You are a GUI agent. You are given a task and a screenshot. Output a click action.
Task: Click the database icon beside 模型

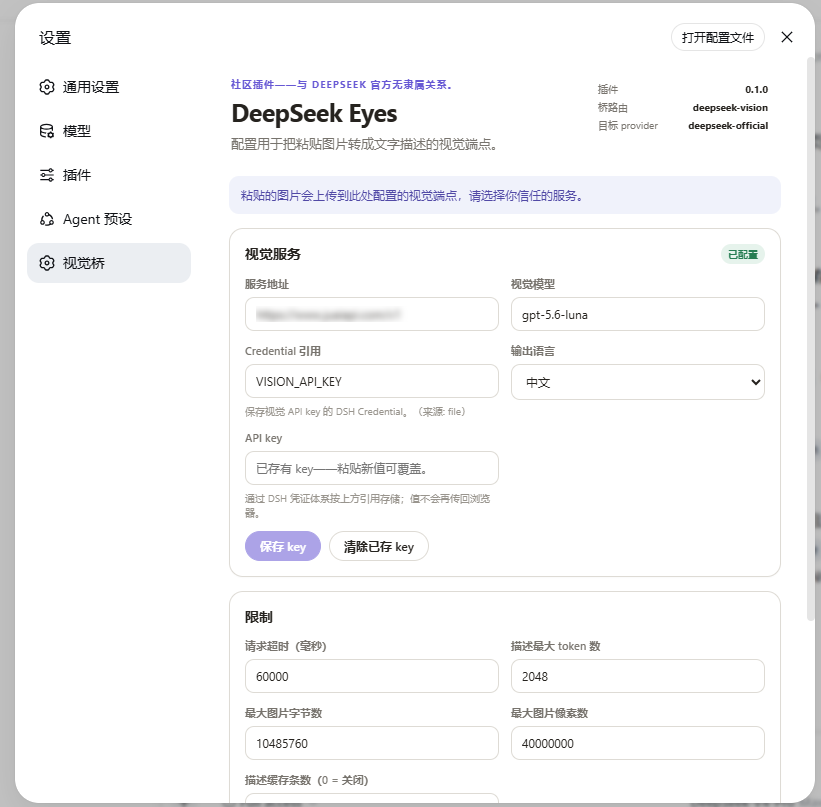click(x=47, y=131)
